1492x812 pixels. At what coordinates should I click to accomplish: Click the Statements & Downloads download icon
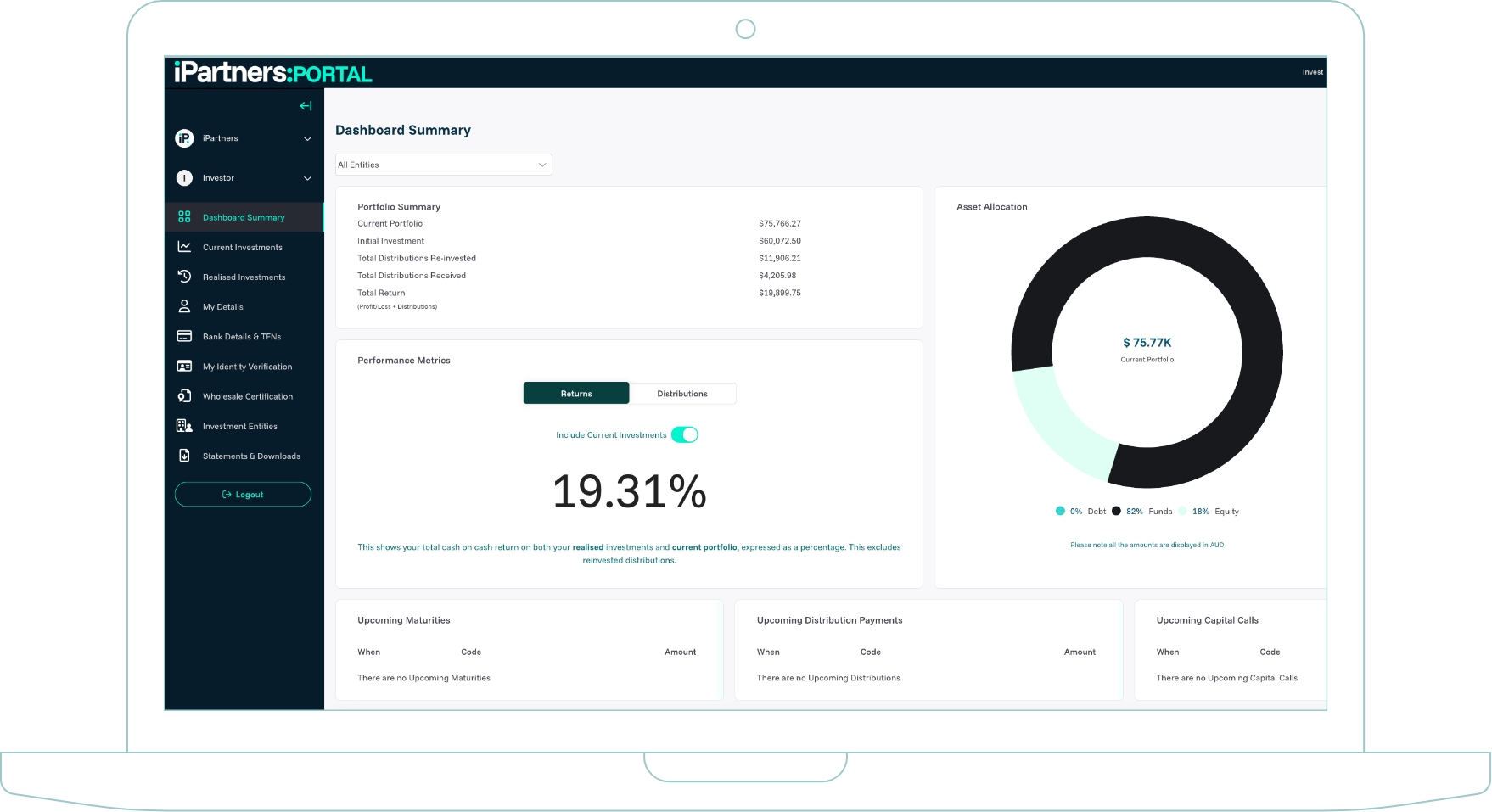(184, 456)
